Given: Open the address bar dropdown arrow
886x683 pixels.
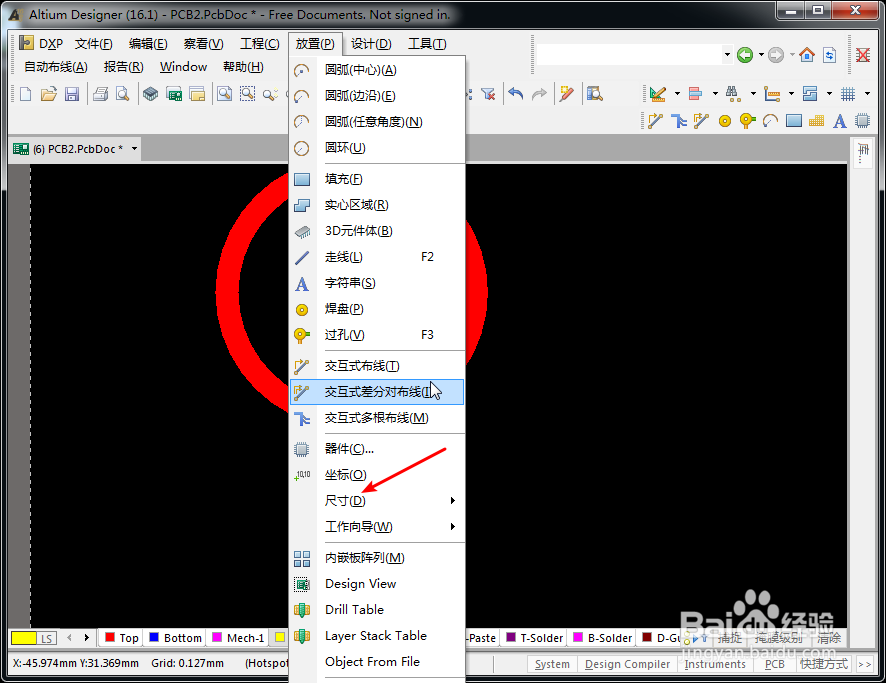Looking at the screenshot, I should pos(727,55).
